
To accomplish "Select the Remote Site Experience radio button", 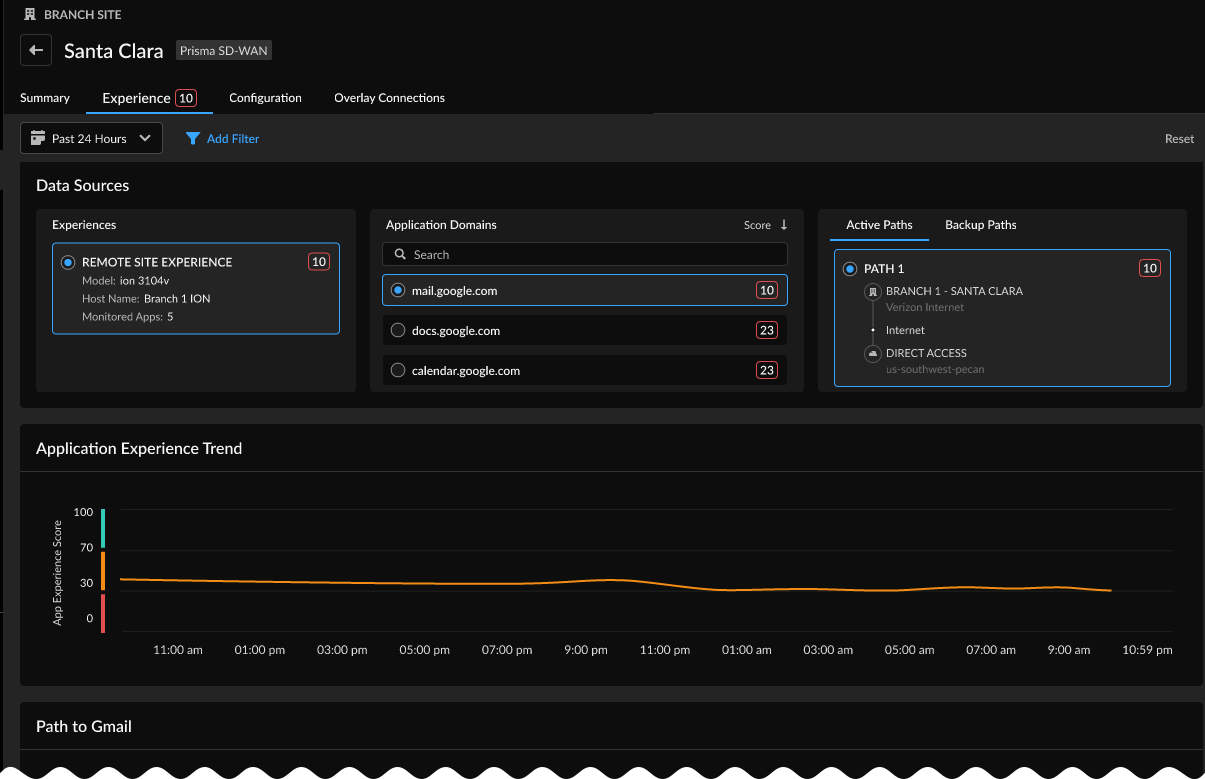I will (x=68, y=262).
